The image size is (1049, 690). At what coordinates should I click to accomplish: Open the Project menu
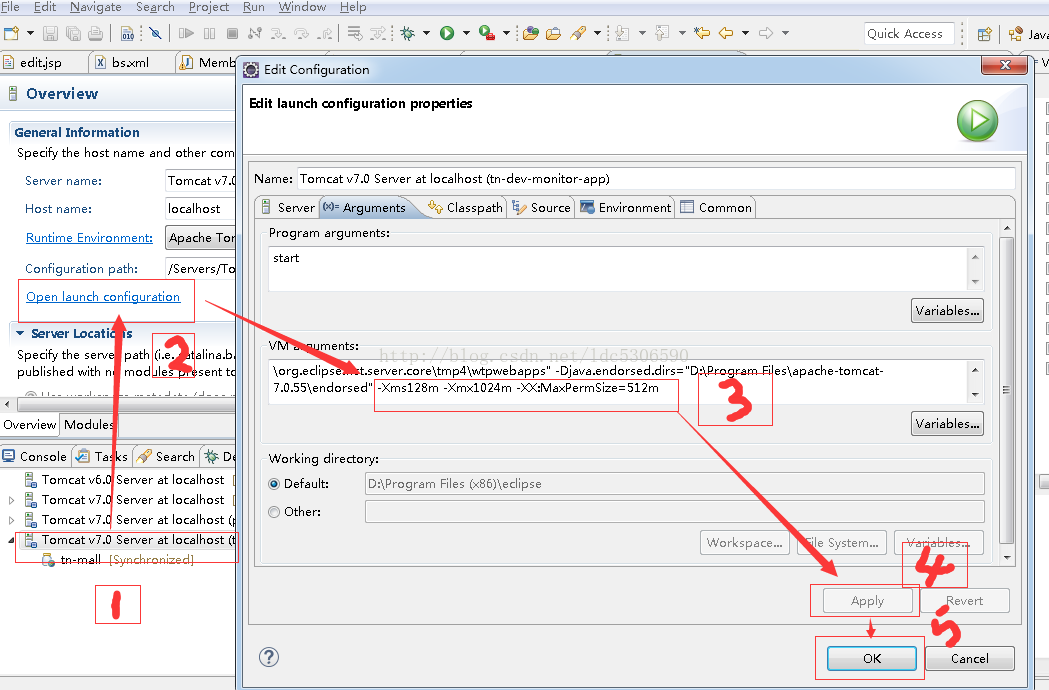(x=209, y=7)
